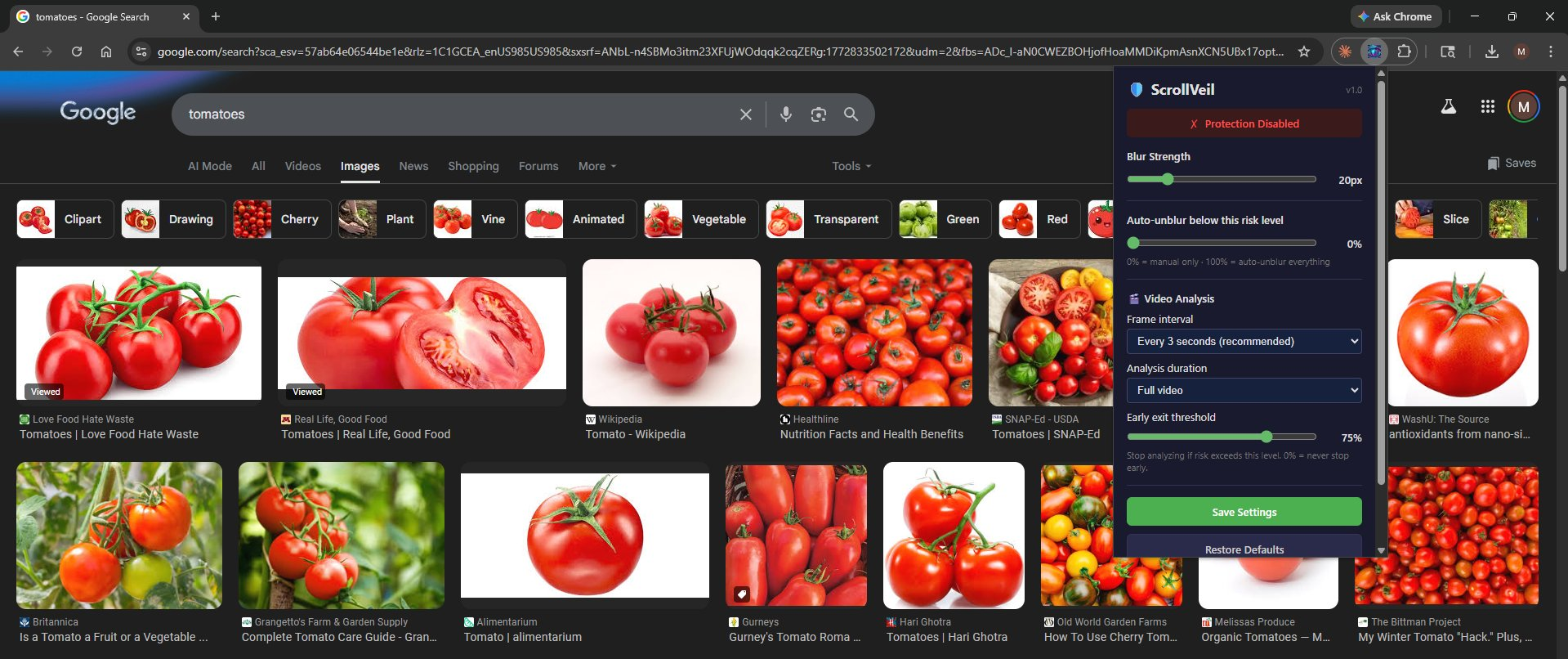The width and height of the screenshot is (1568, 659).
Task: Switch to AI Mode tab
Action: pyautogui.click(x=210, y=166)
